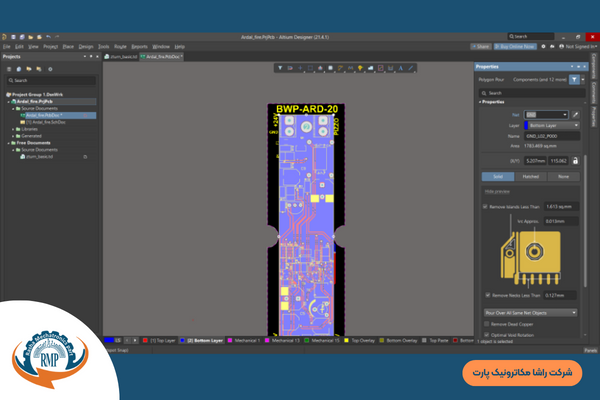Image resolution: width=600 pixels, height=400 pixels.
Task: Collapse the Source Documents folder under Ardal_fire.PrjPcb
Action: pyautogui.click(x=12, y=108)
